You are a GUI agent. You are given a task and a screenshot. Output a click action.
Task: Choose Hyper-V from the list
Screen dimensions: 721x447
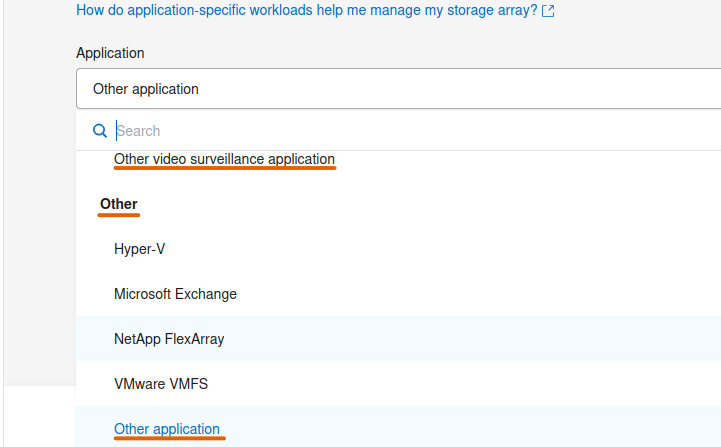398,249
